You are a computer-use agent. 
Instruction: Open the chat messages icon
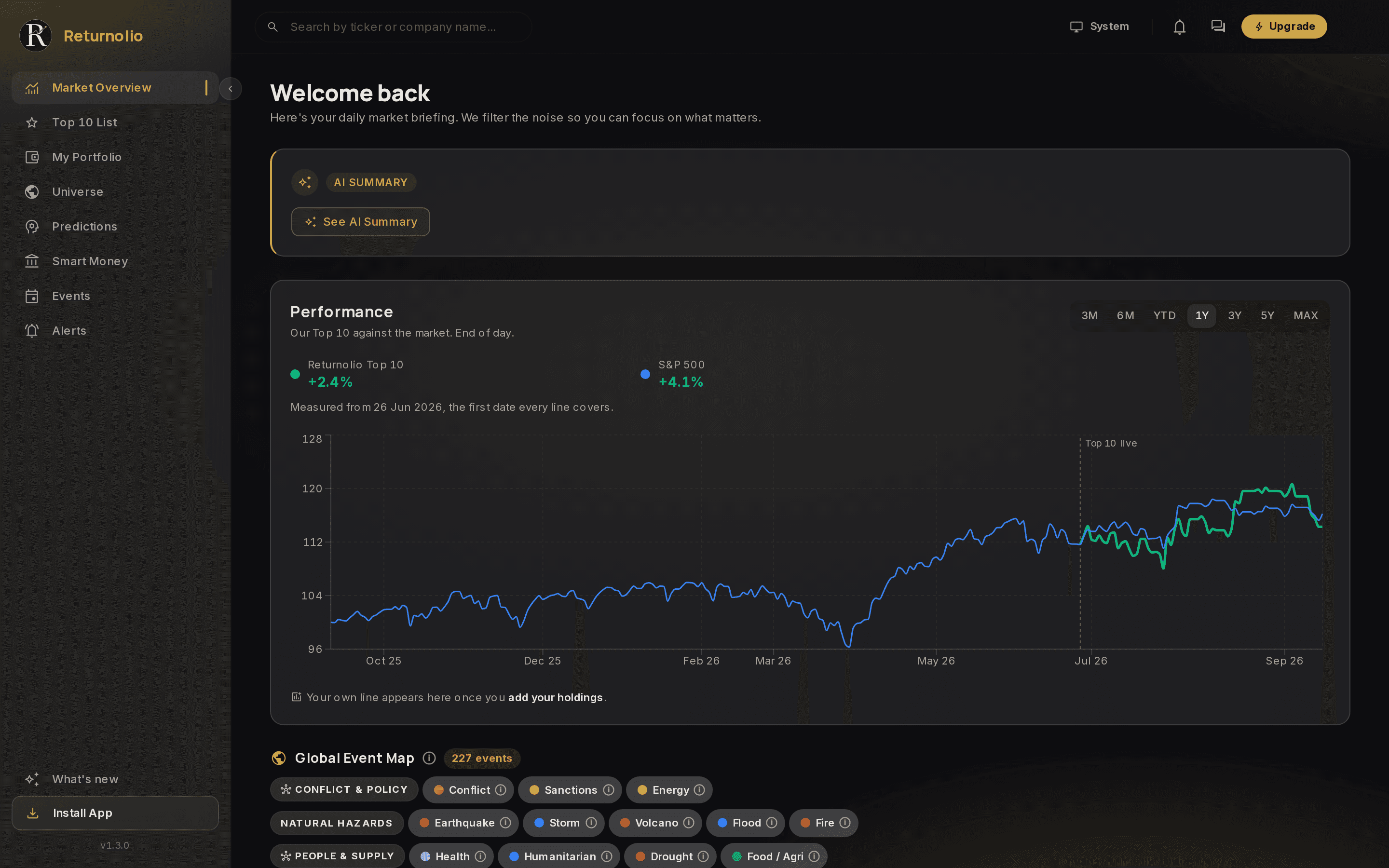click(x=1217, y=27)
